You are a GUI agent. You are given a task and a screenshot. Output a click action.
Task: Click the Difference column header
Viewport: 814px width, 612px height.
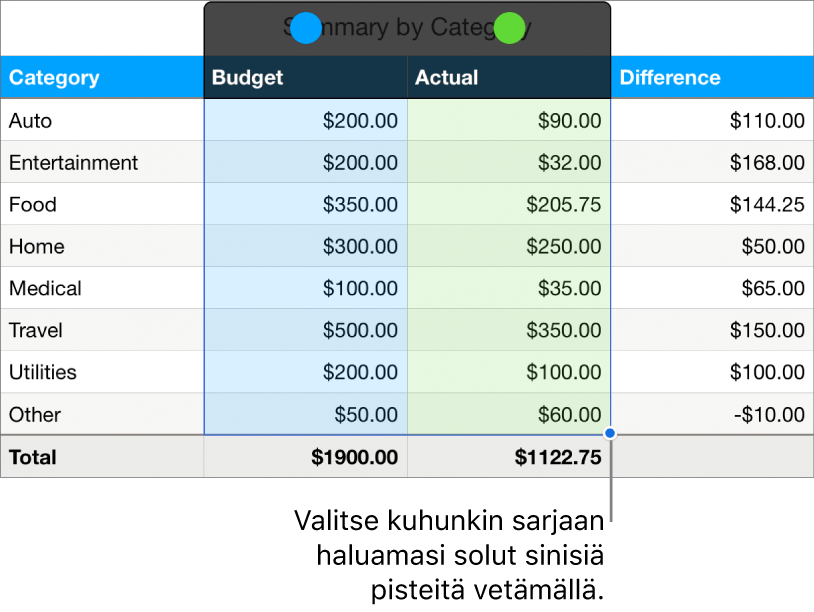670,77
